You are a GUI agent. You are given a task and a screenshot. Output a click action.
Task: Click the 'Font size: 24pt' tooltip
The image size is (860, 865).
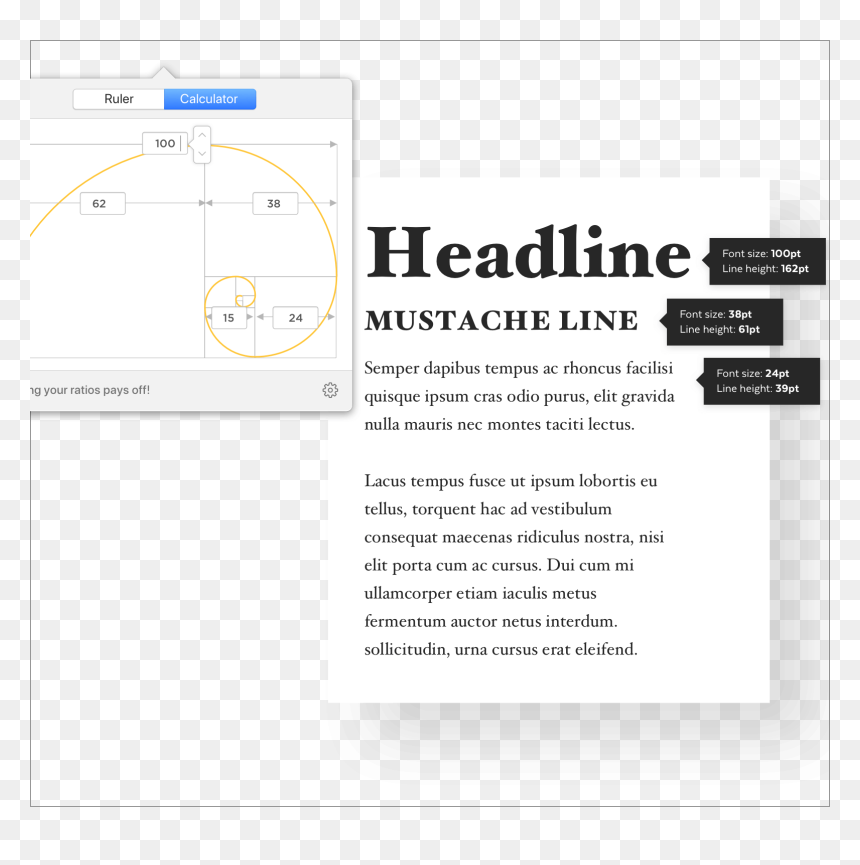coord(758,381)
